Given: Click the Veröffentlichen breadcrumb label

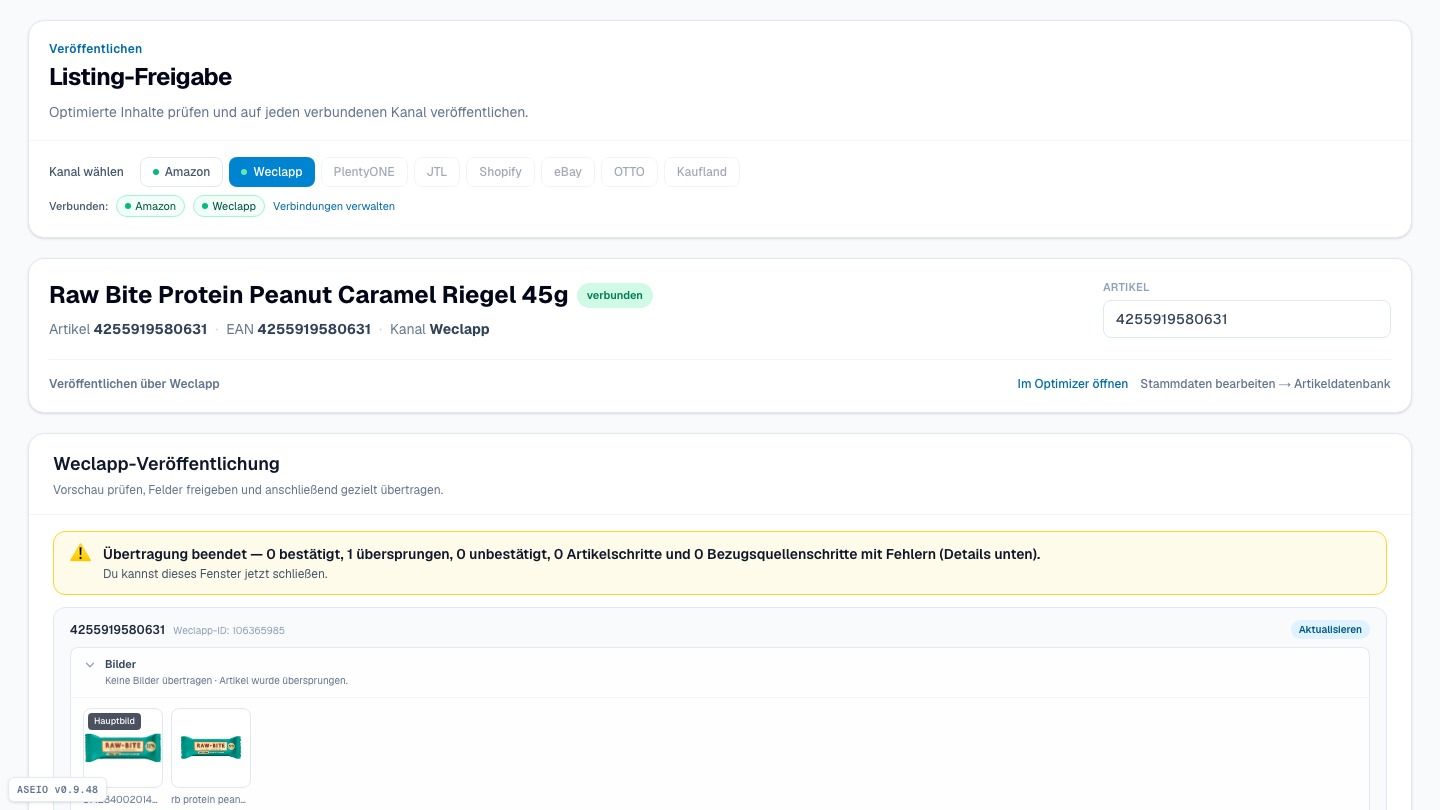Looking at the screenshot, I should [96, 49].
